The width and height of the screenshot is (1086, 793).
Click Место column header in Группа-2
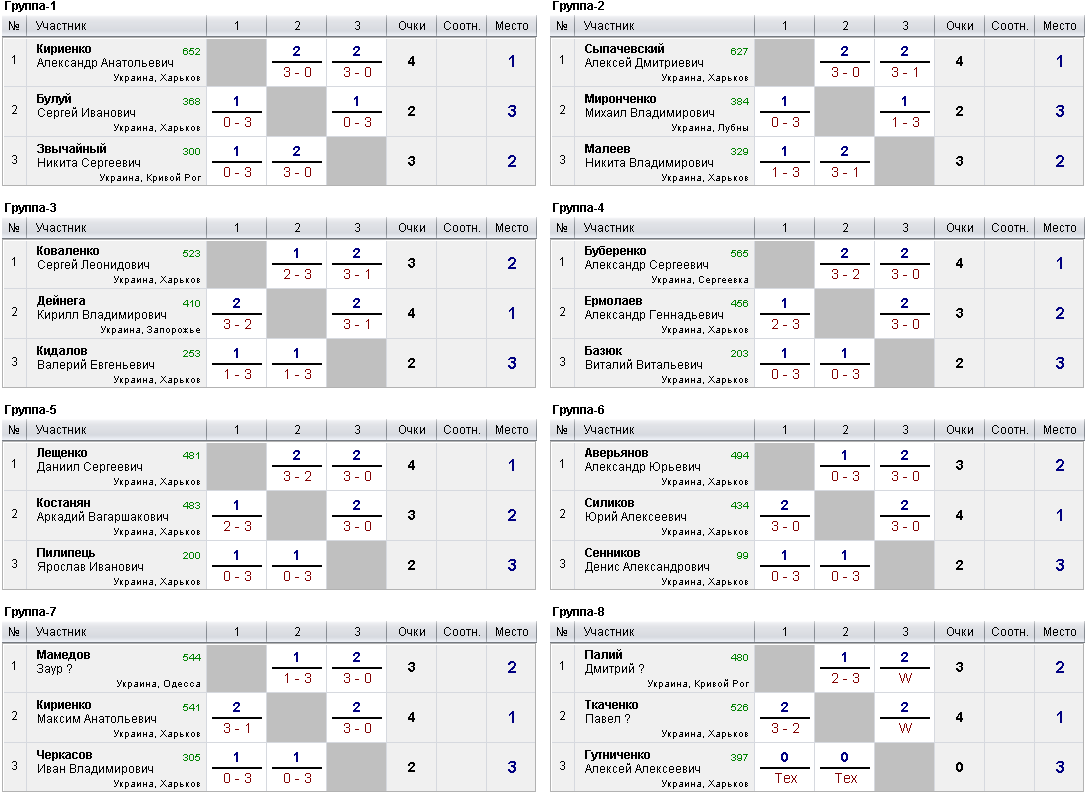pos(1059,26)
